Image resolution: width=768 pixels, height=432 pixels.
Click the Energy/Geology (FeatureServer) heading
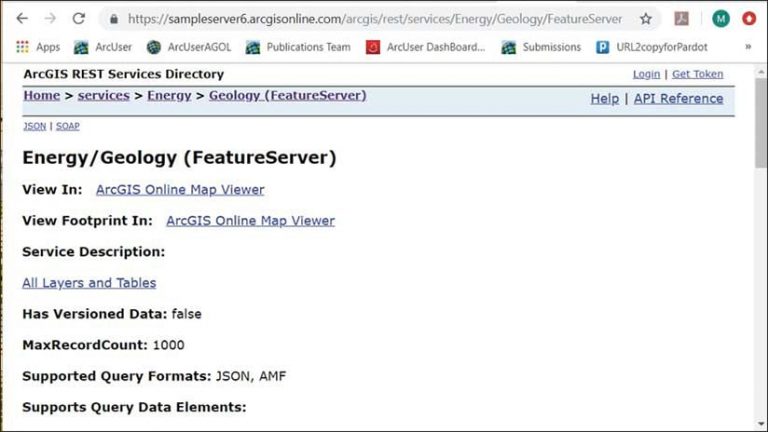[x=179, y=158]
